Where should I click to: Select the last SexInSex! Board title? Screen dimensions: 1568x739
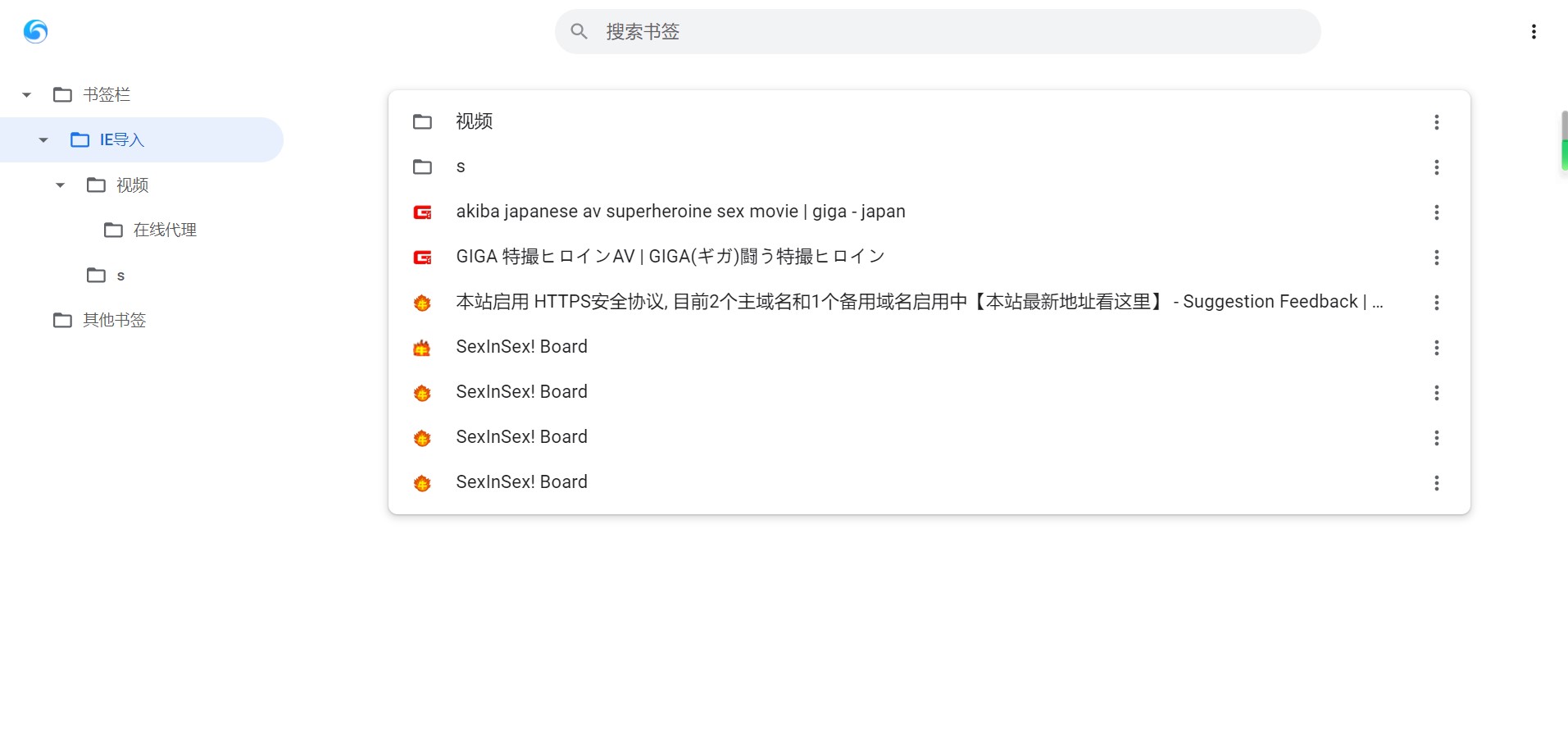(521, 482)
